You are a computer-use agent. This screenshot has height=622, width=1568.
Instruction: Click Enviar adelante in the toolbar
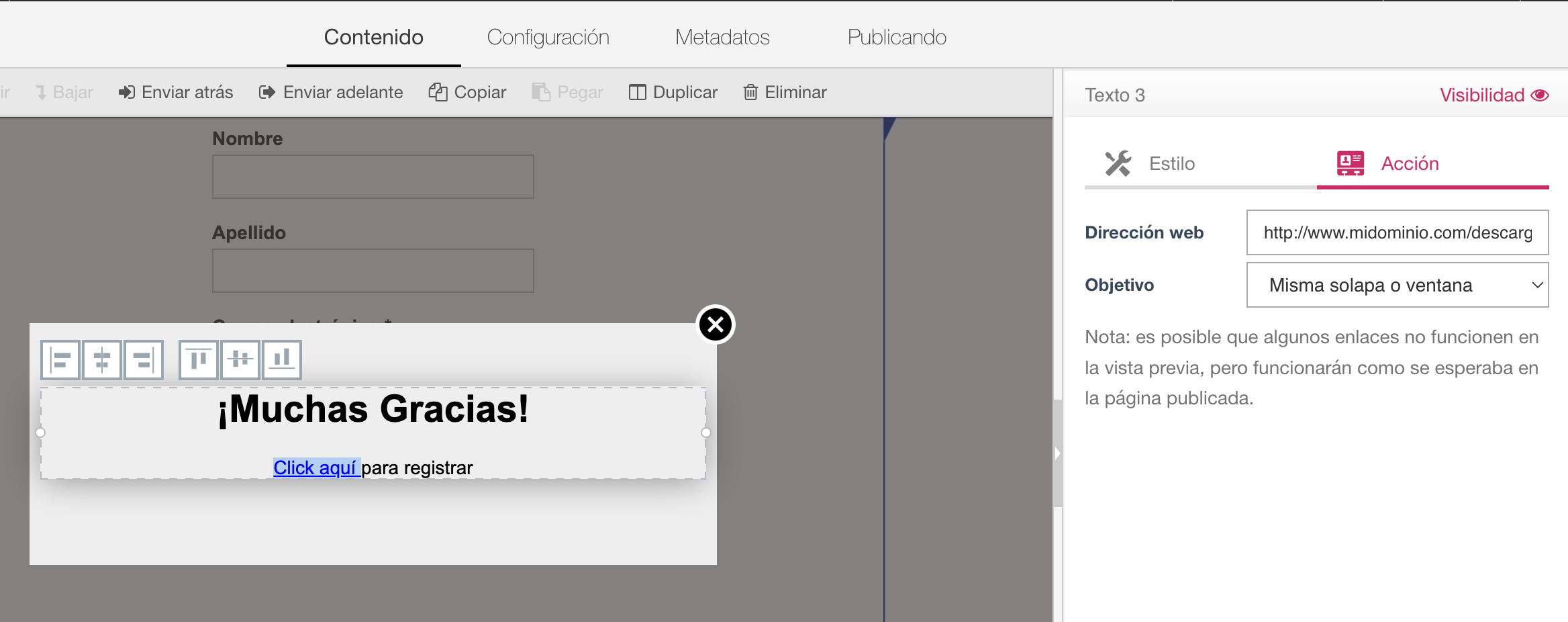coord(331,92)
